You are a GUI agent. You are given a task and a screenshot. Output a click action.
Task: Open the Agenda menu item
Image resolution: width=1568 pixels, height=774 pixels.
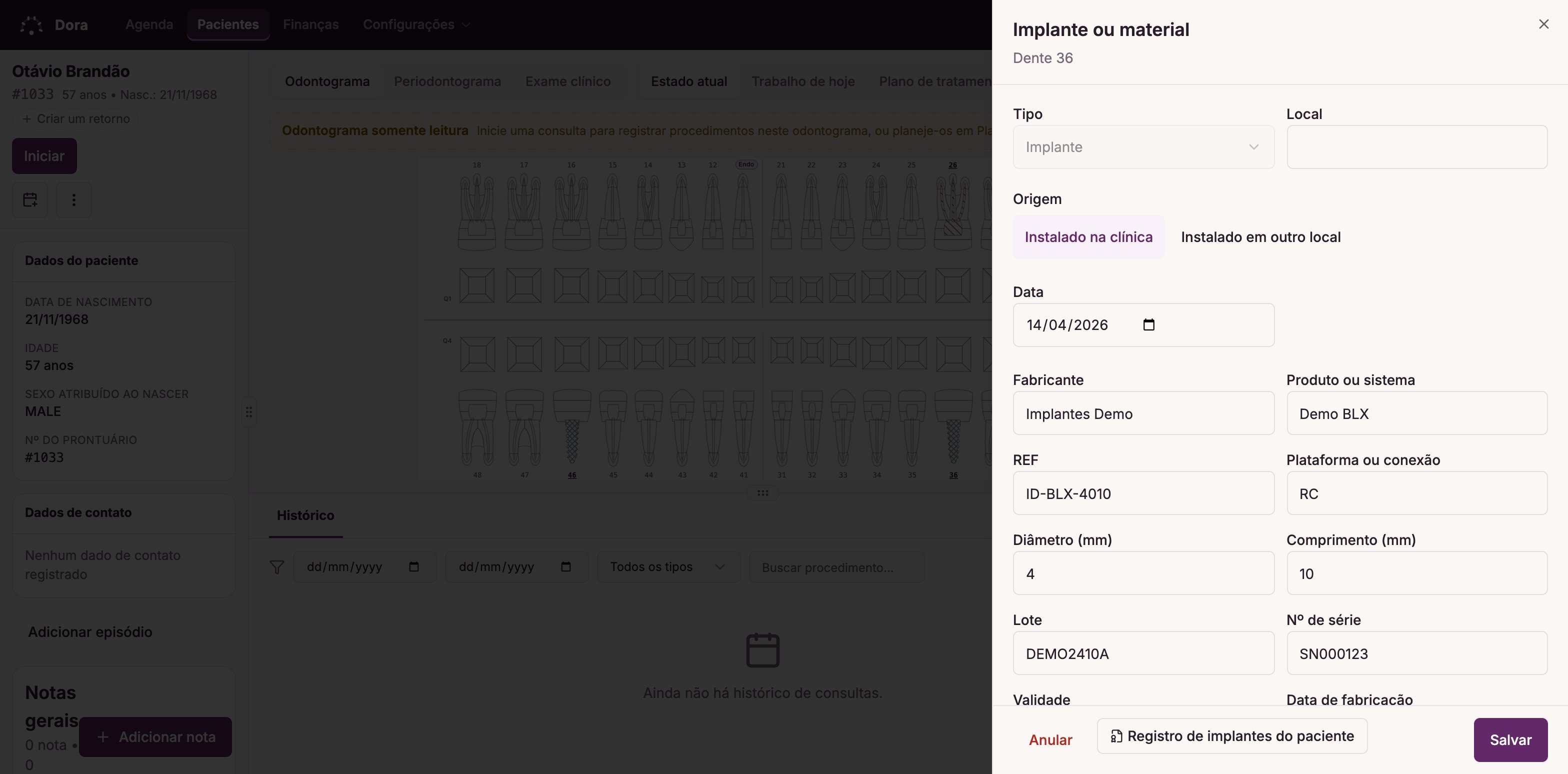(x=149, y=24)
